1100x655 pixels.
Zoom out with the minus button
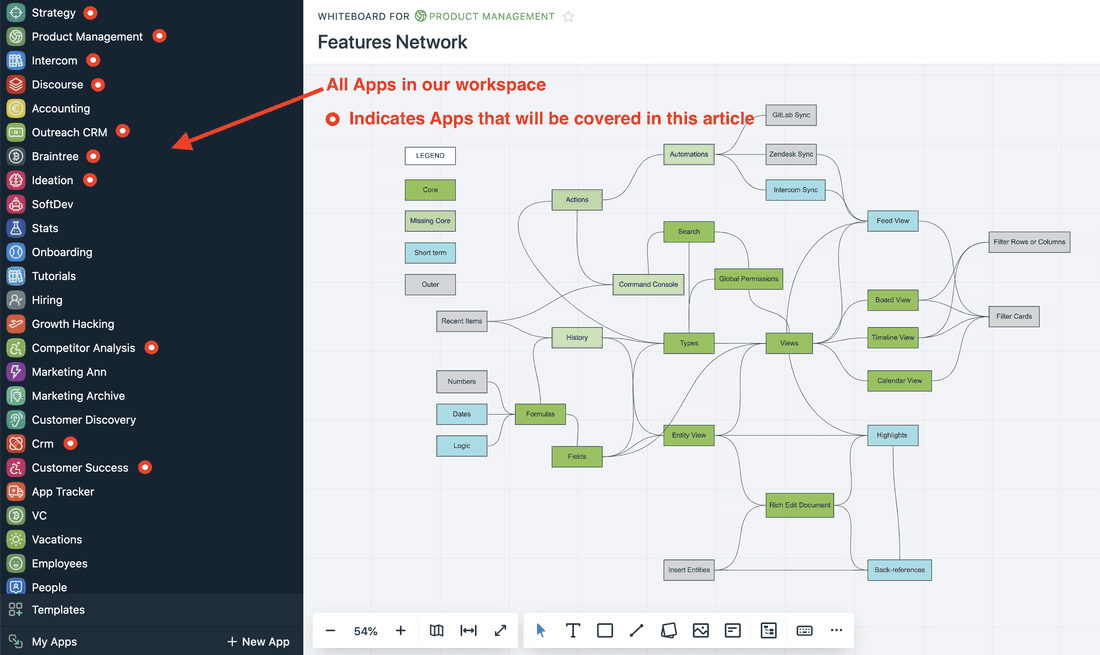pyautogui.click(x=331, y=631)
